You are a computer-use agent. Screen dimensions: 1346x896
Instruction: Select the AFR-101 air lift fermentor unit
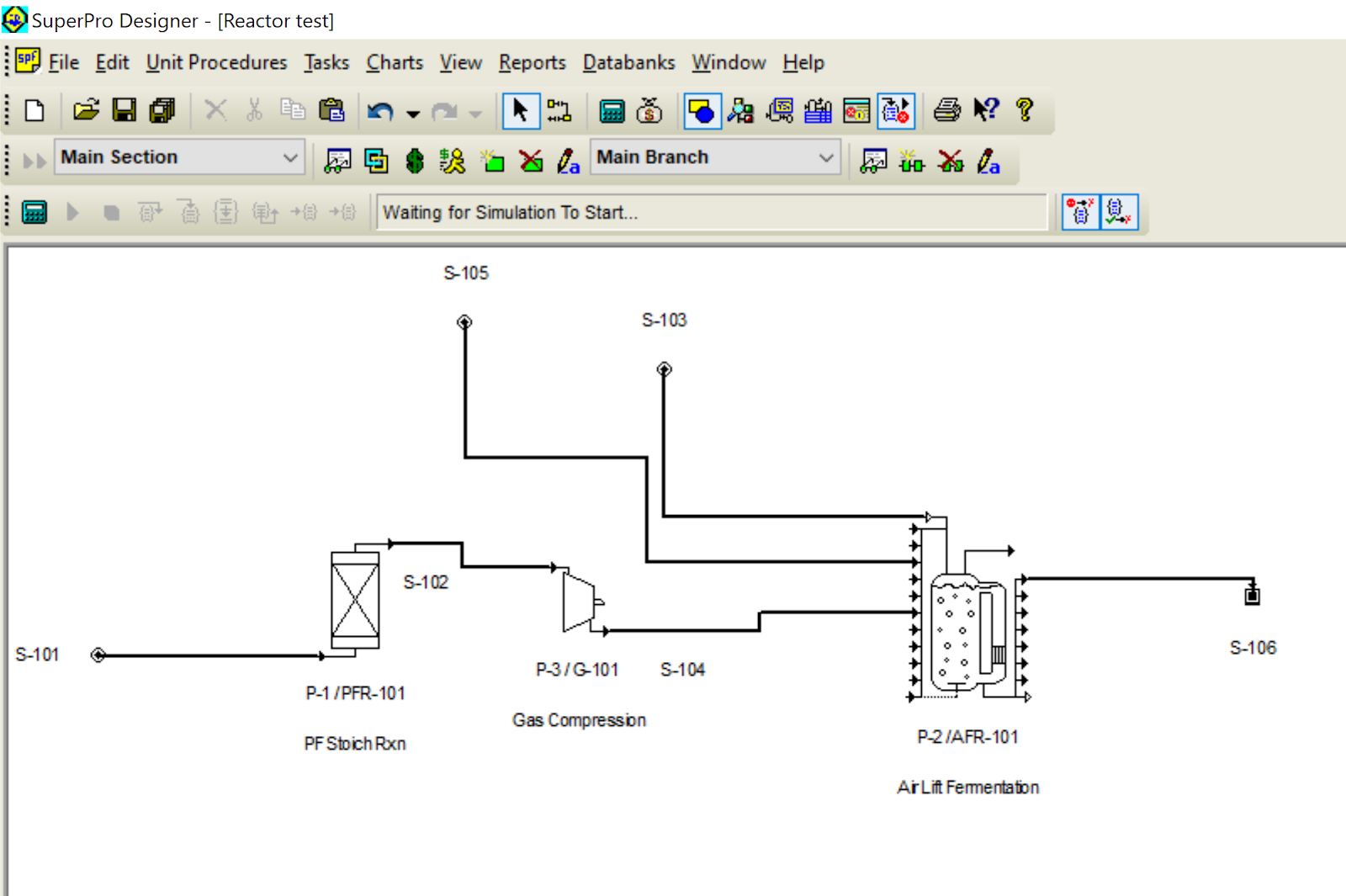point(969,633)
